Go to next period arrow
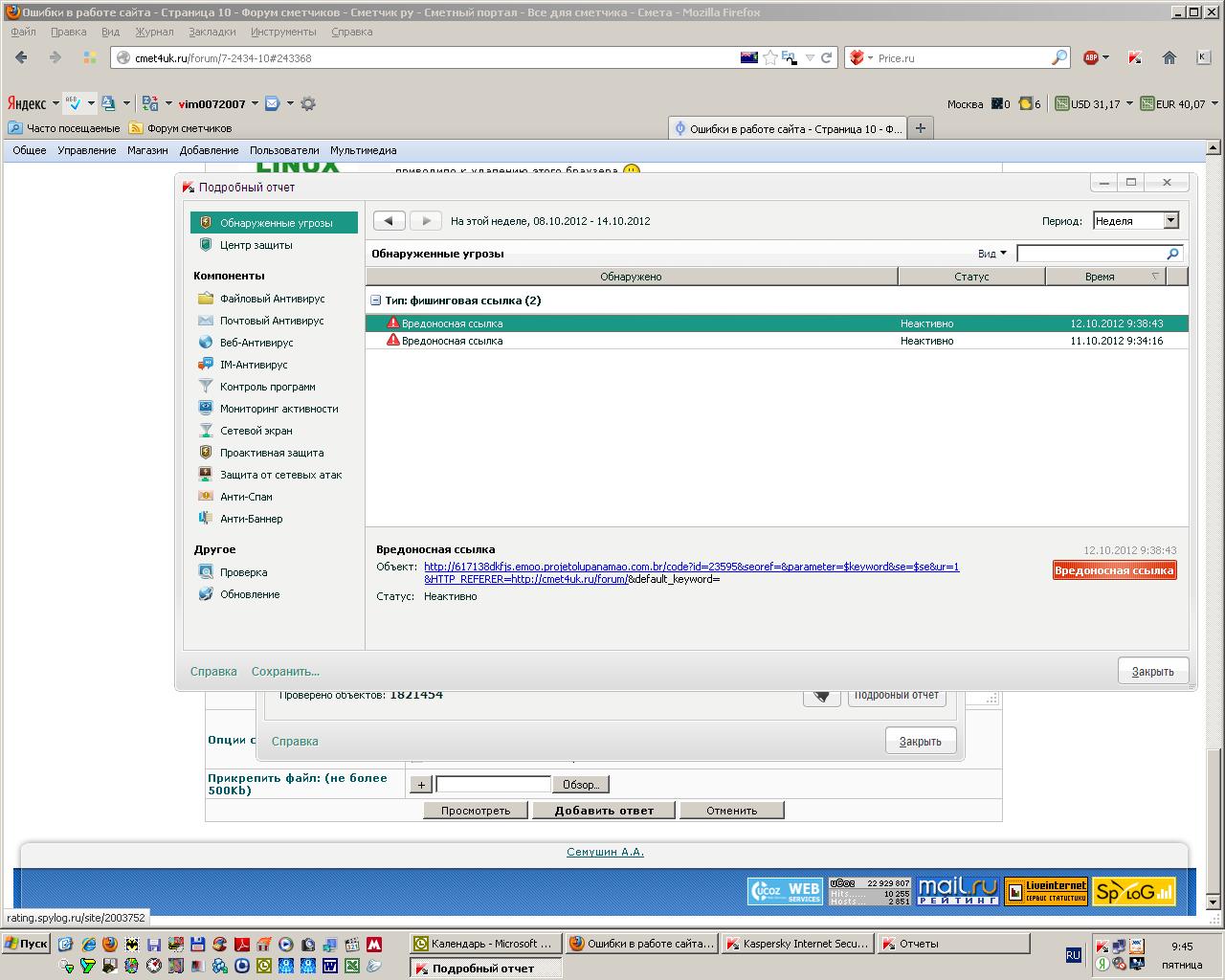 pos(426,221)
